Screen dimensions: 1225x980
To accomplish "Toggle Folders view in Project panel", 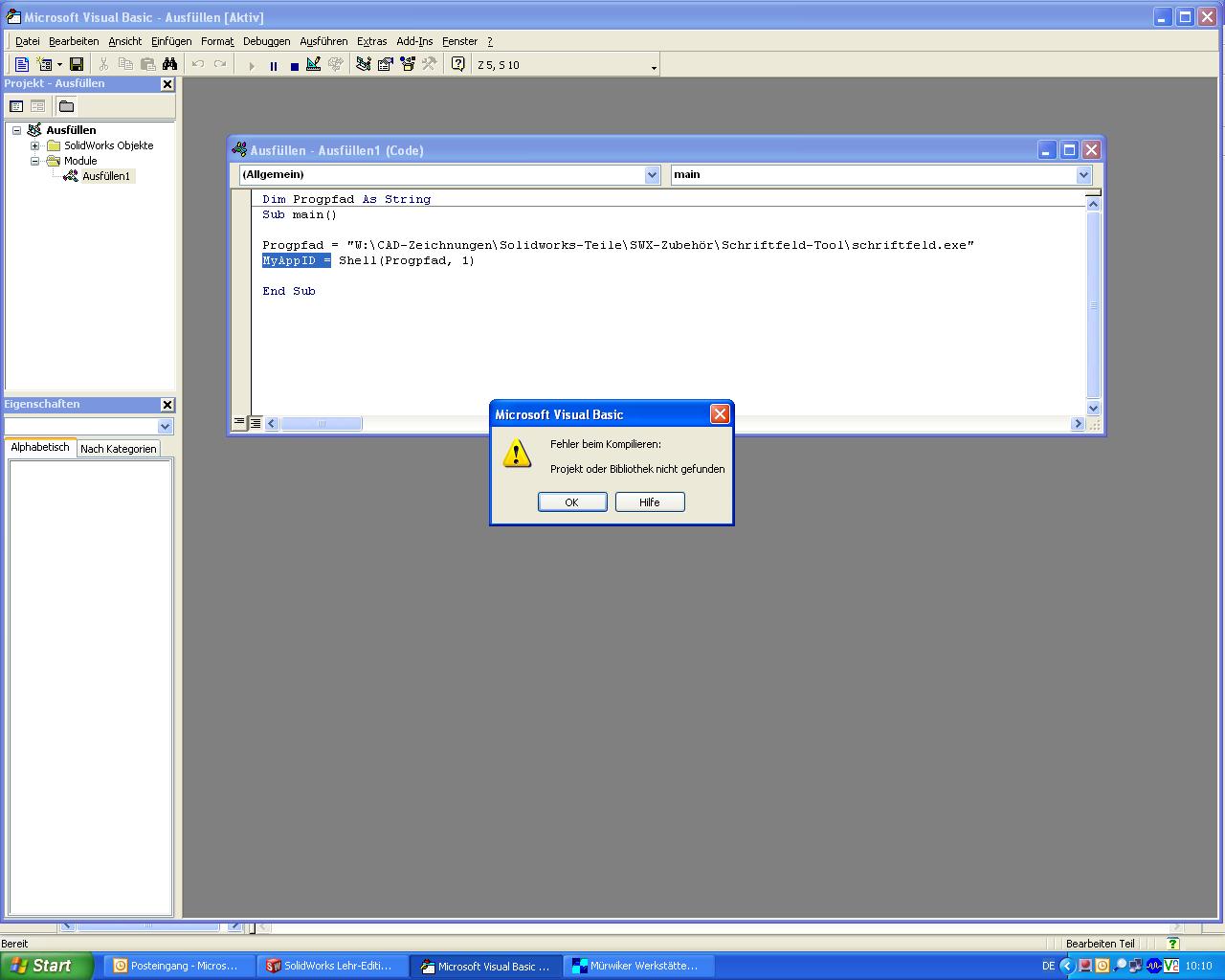I will [x=66, y=106].
